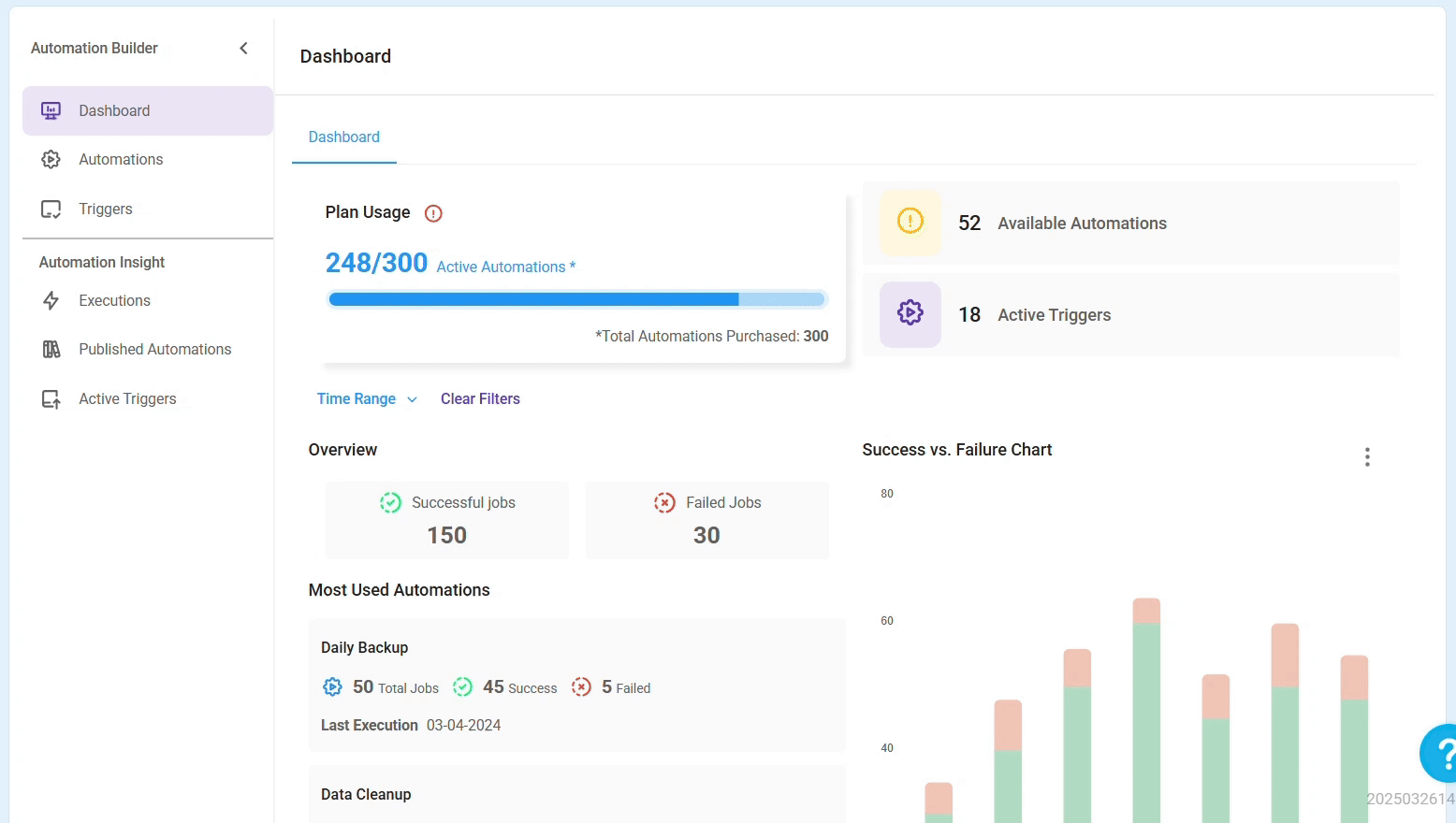
Task: Click the Active Triggers purple gear icon
Action: click(x=910, y=314)
